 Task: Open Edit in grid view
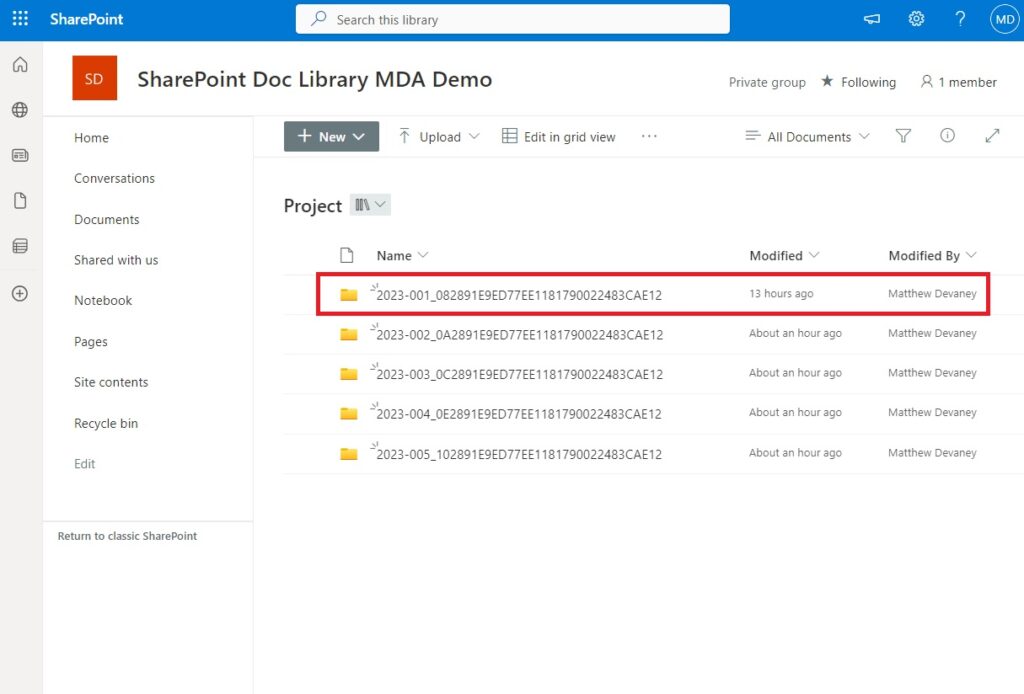tap(558, 136)
